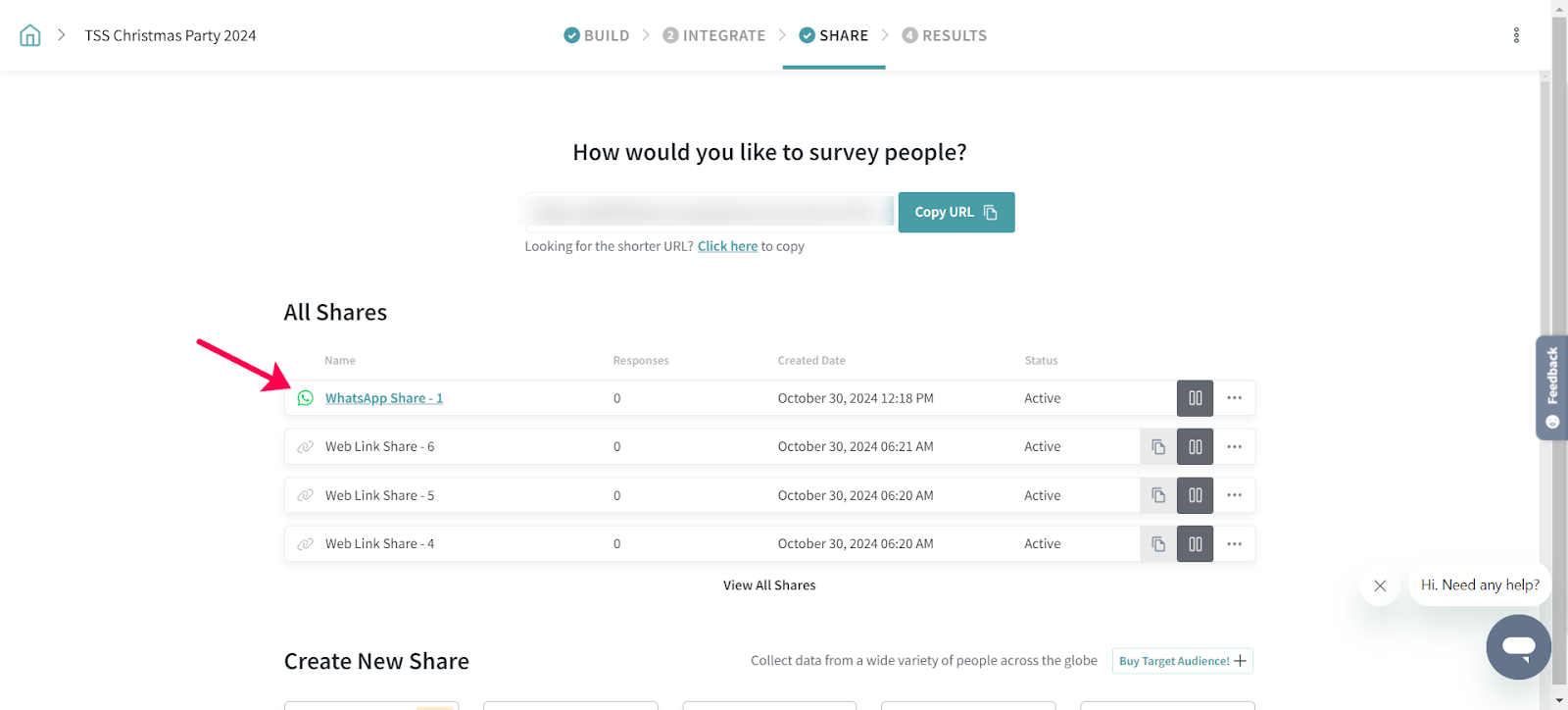Image resolution: width=1568 pixels, height=710 pixels.
Task: Pause Web Link Share - 6
Action: (x=1195, y=447)
